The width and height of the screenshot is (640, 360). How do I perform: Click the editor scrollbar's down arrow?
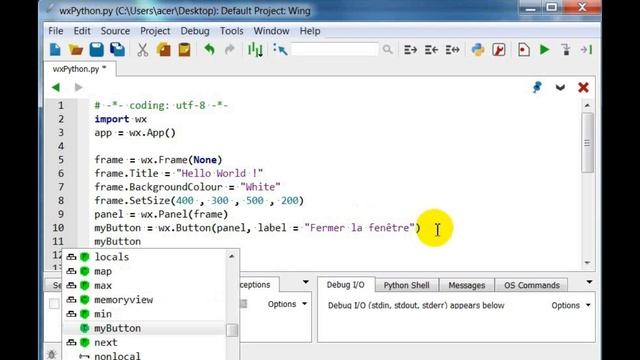(587, 263)
